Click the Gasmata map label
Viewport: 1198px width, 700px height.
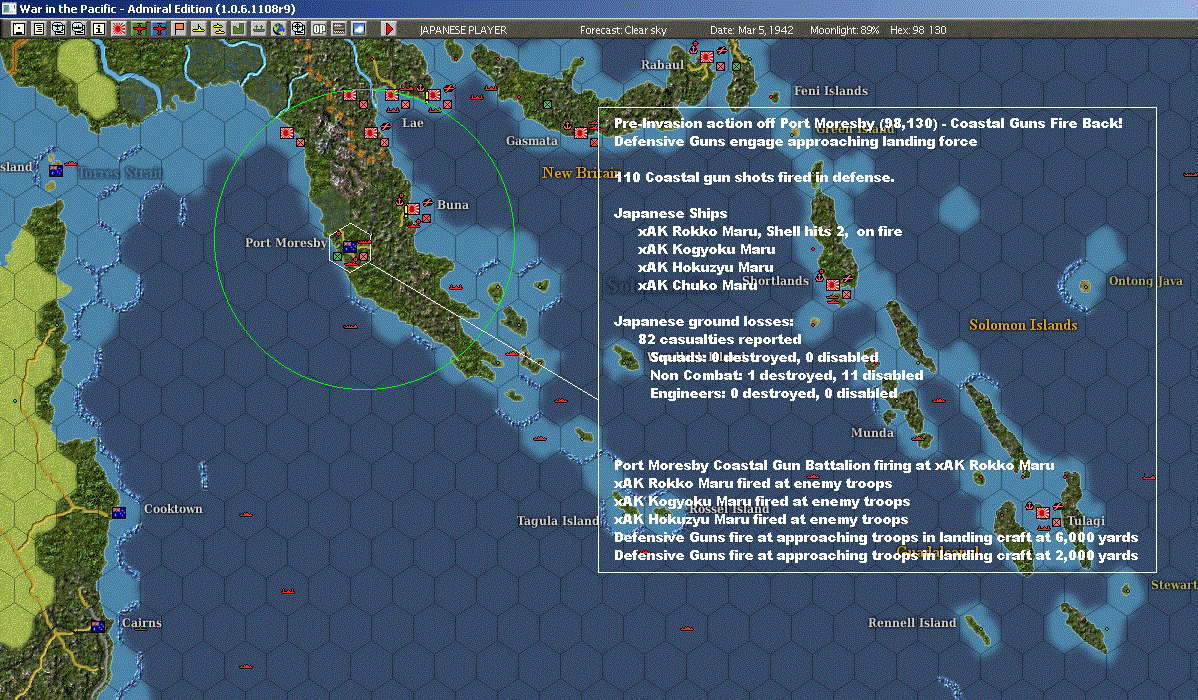pyautogui.click(x=532, y=141)
